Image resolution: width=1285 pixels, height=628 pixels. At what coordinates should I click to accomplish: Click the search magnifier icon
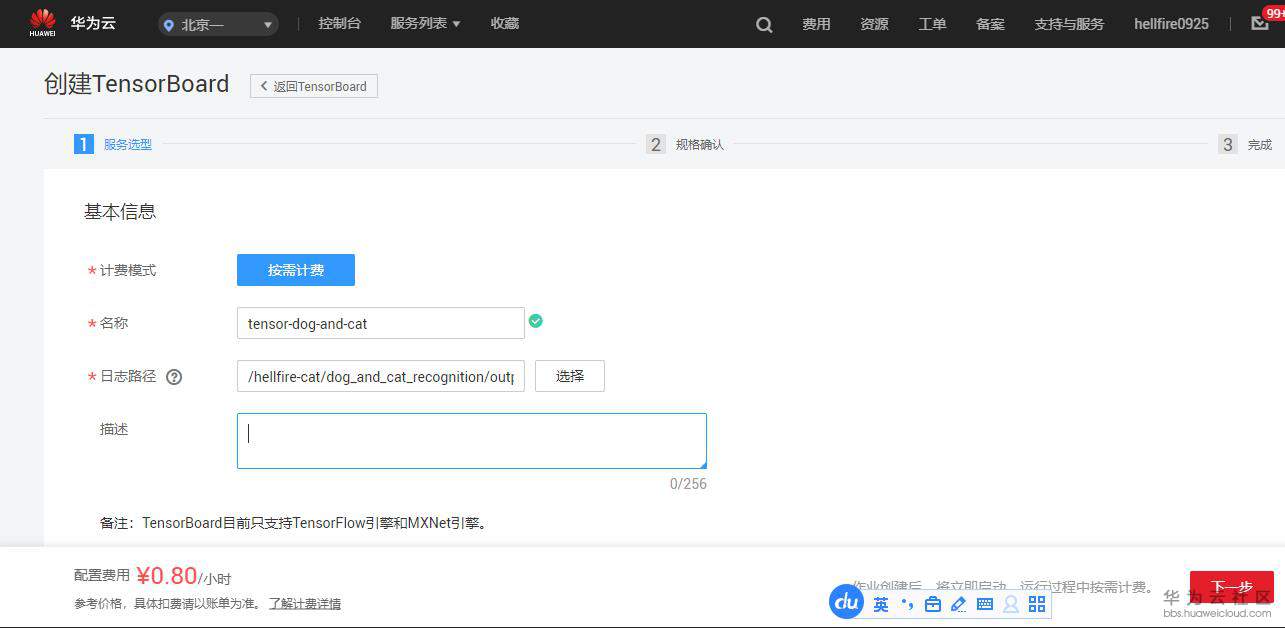[x=764, y=25]
